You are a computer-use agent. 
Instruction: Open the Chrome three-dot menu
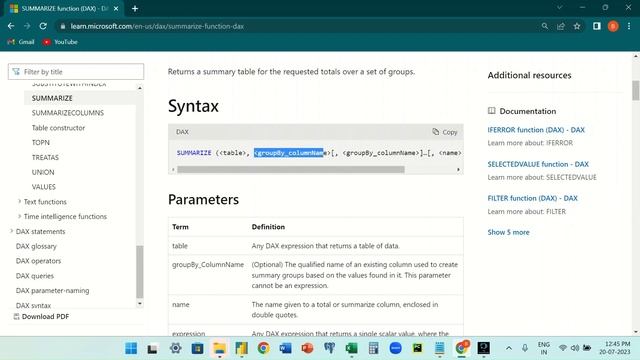coord(629,26)
